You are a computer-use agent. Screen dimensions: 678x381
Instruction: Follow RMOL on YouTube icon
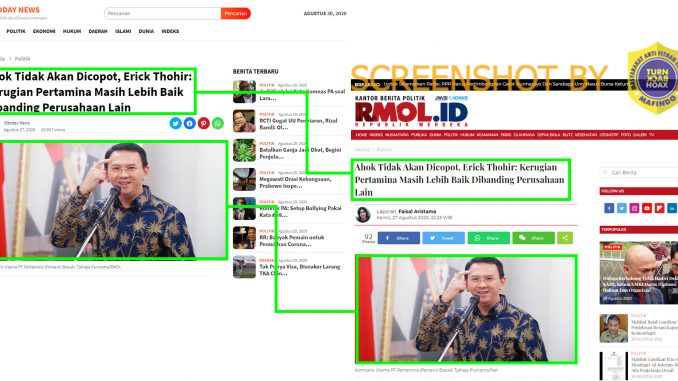646,208
